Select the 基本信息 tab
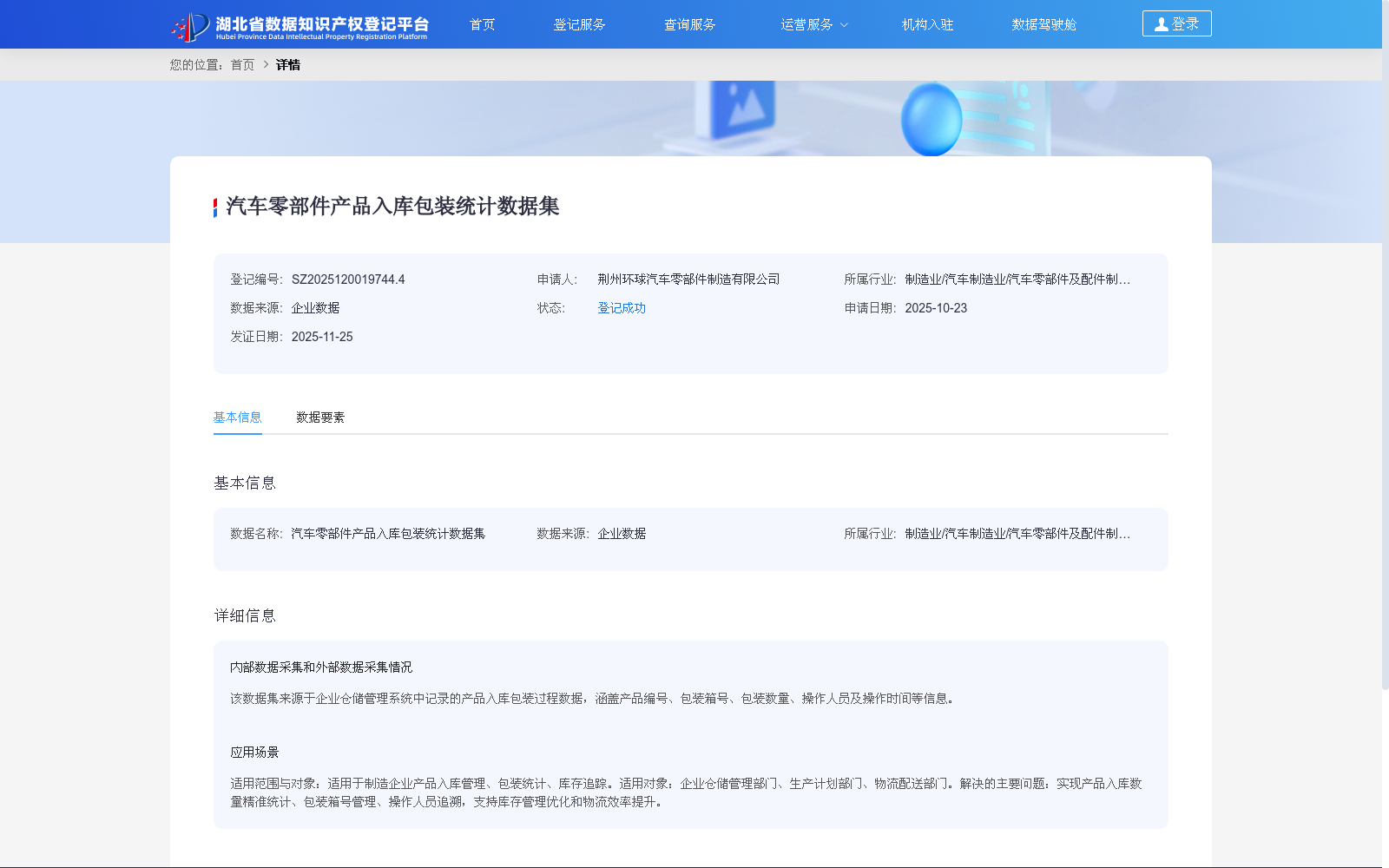This screenshot has height=868, width=1389. pos(237,418)
